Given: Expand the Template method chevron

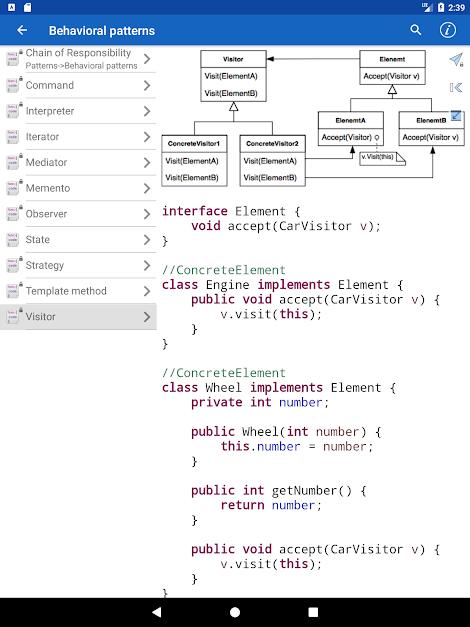Looking at the screenshot, I should 147,291.
